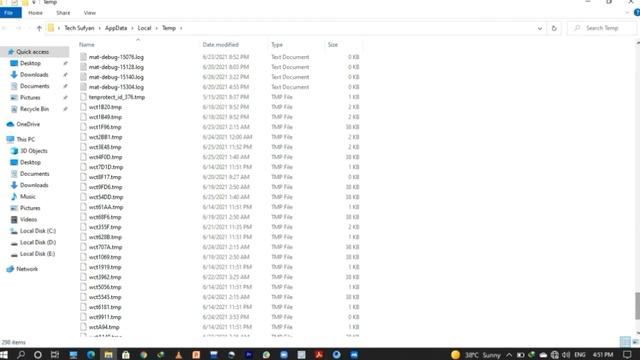The image size is (640, 360).
Task: Navigate to Local in the breadcrumb
Action: coord(144,28)
